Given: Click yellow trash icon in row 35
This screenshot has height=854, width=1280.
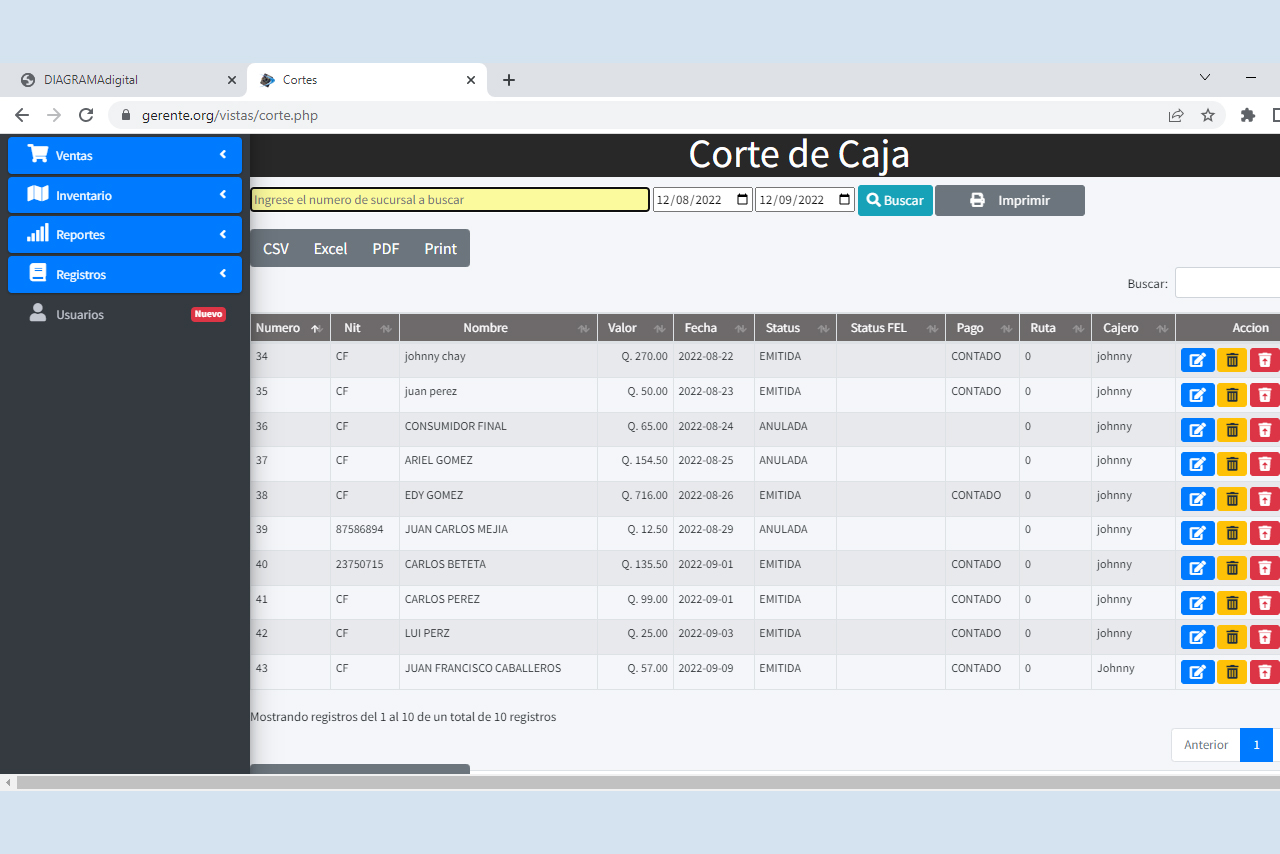Looking at the screenshot, I should pyautogui.click(x=1232, y=395).
